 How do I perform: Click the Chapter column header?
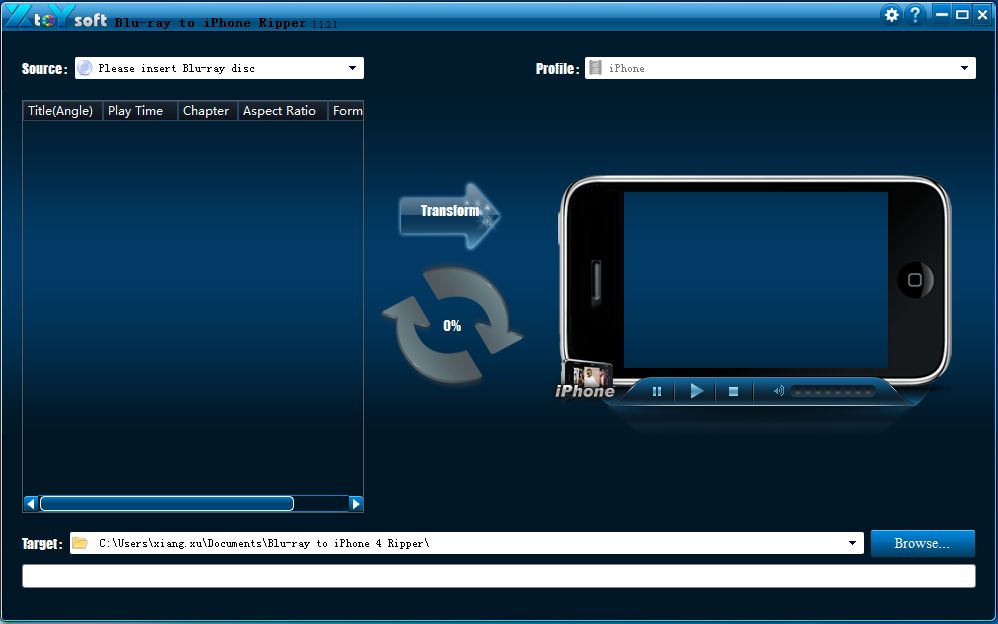tap(207, 111)
